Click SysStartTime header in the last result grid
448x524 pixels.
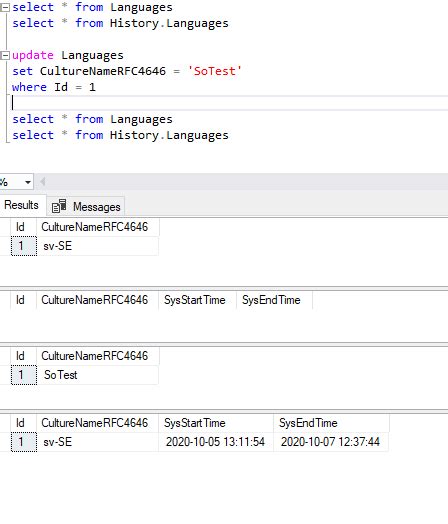click(x=216, y=423)
